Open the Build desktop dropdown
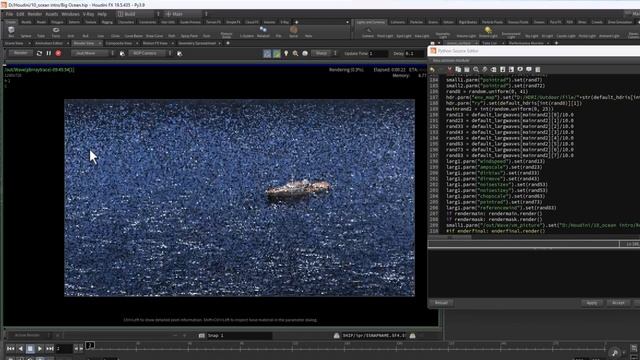This screenshot has height=360, width=640. [x=137, y=14]
